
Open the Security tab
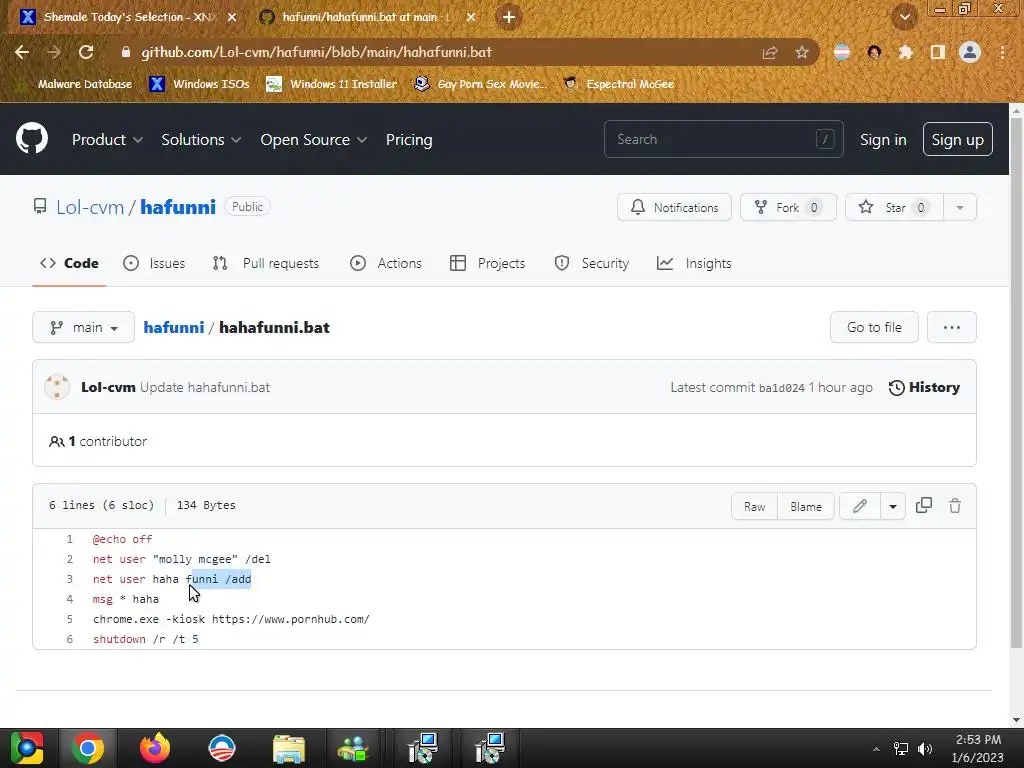(592, 263)
